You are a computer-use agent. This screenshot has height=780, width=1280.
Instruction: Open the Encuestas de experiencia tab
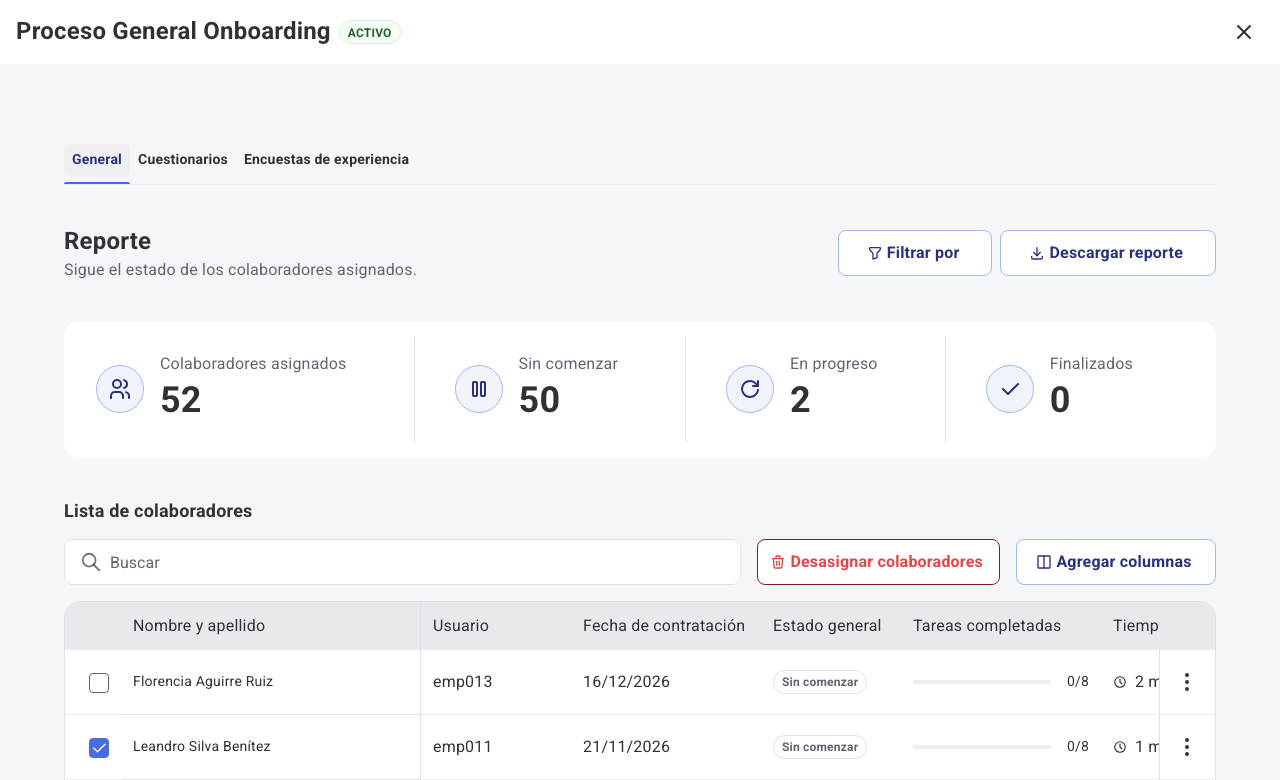click(x=326, y=160)
